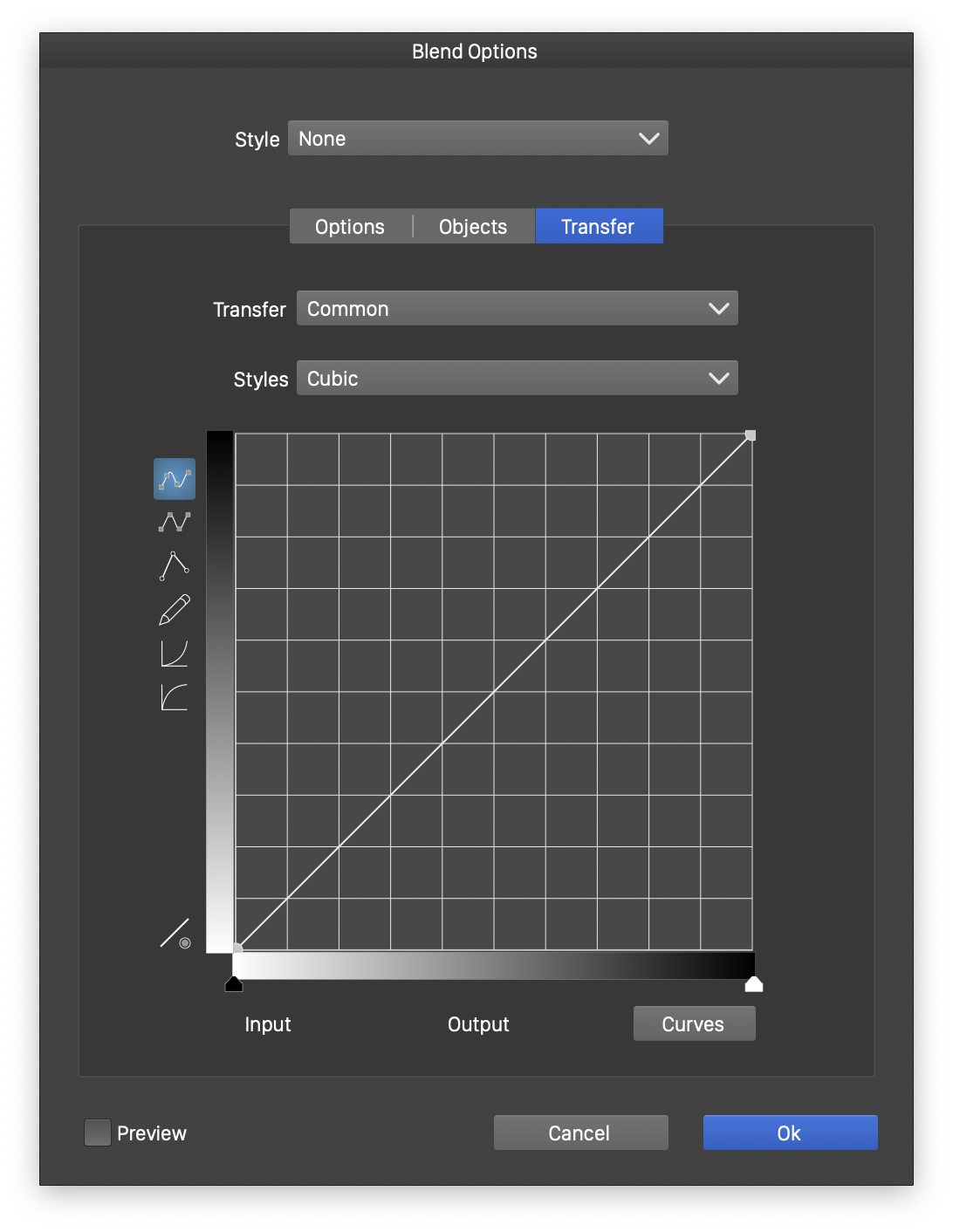Select the corner node polyline tool
The height and width of the screenshot is (1232, 953).
point(175,565)
